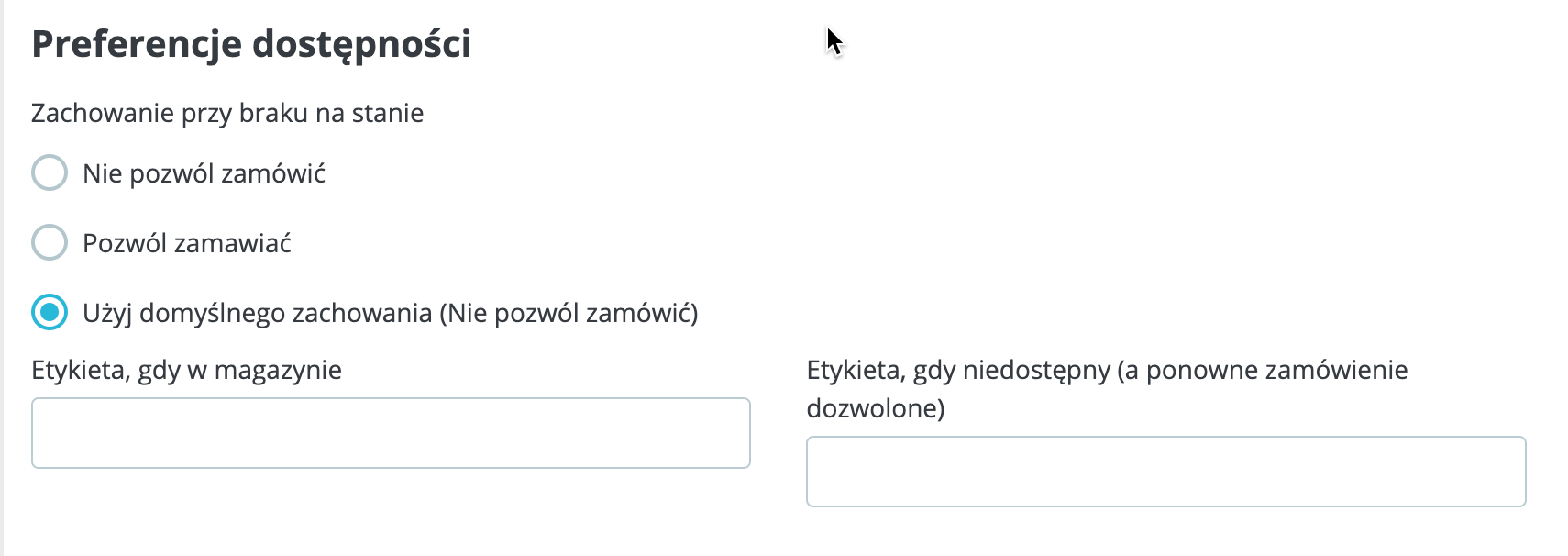The height and width of the screenshot is (556, 1568).
Task: Click "(Nie pozwól zamówić)" in the default option
Action: point(569,313)
